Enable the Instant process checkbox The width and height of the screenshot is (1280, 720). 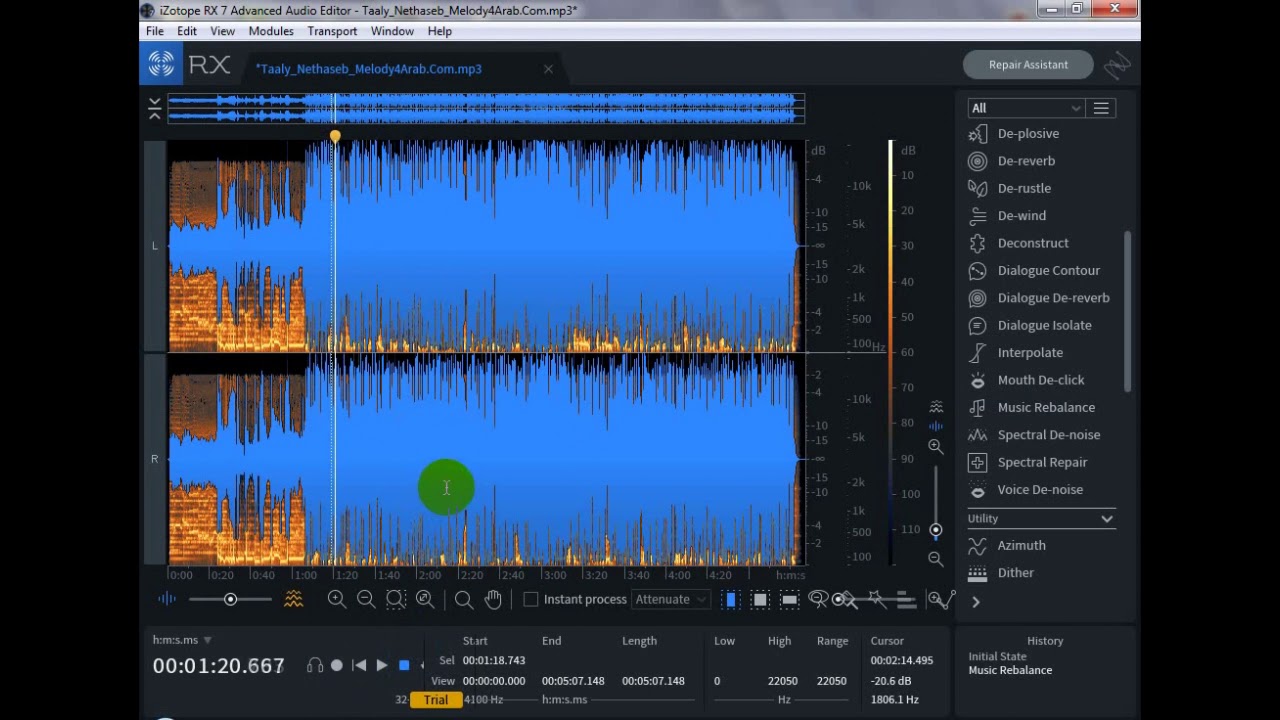click(531, 599)
